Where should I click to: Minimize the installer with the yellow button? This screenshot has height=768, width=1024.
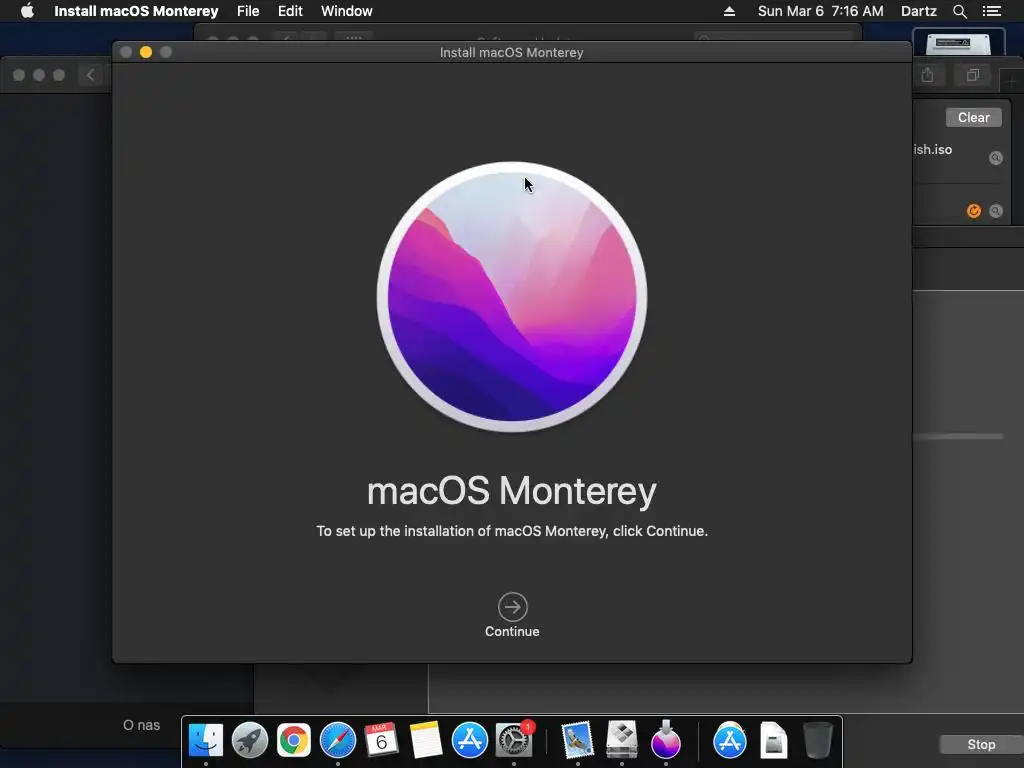pos(146,52)
